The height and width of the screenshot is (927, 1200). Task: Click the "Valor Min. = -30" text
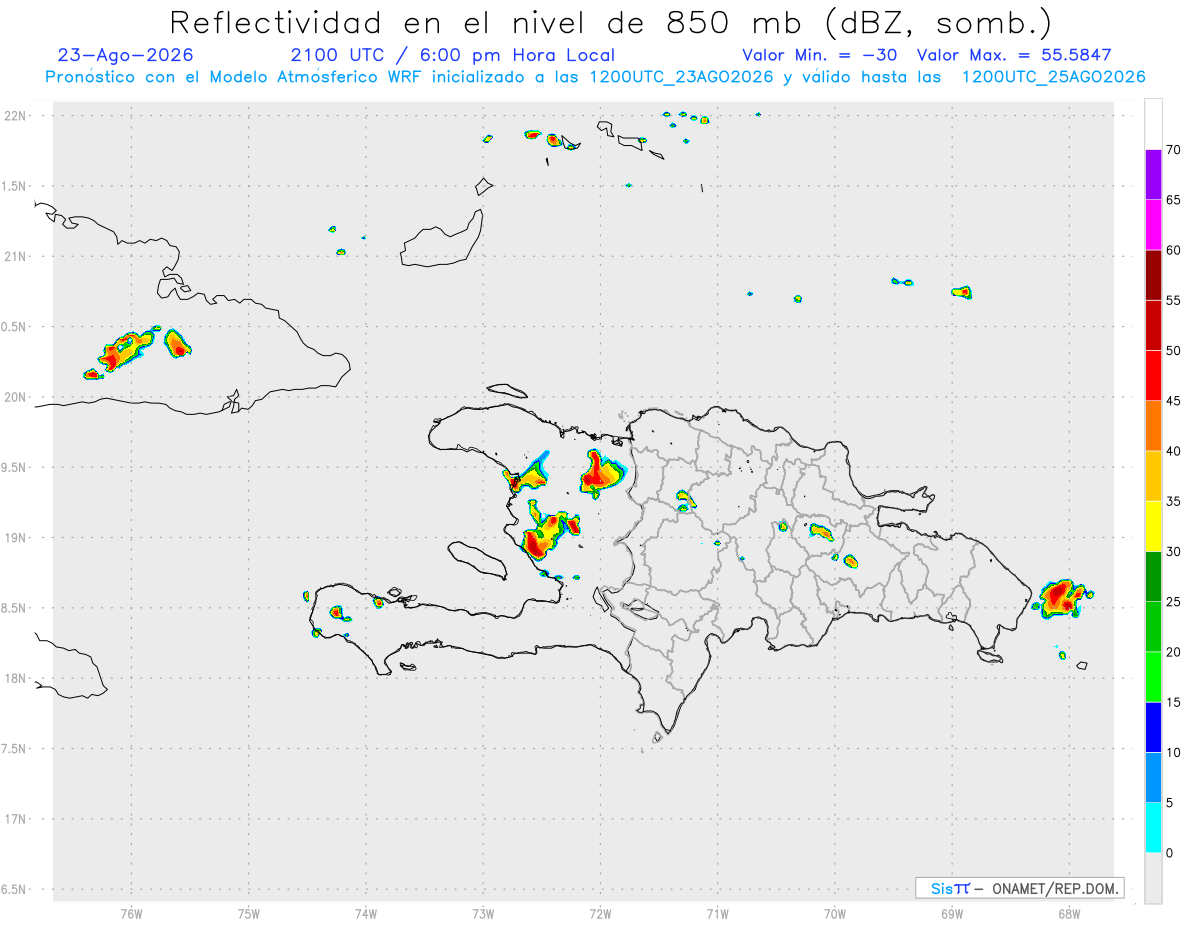click(x=822, y=55)
